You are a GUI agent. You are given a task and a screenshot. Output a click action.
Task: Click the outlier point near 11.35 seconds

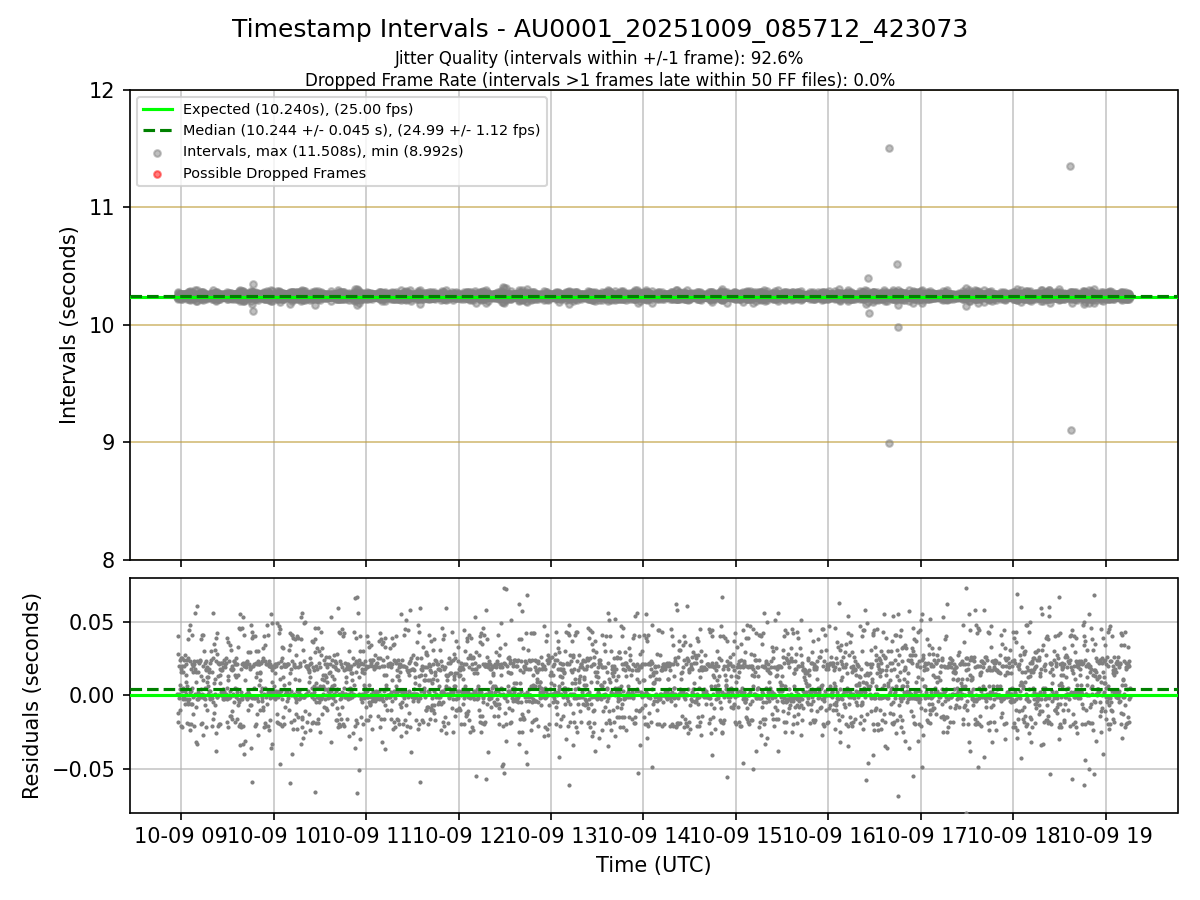(1070, 166)
